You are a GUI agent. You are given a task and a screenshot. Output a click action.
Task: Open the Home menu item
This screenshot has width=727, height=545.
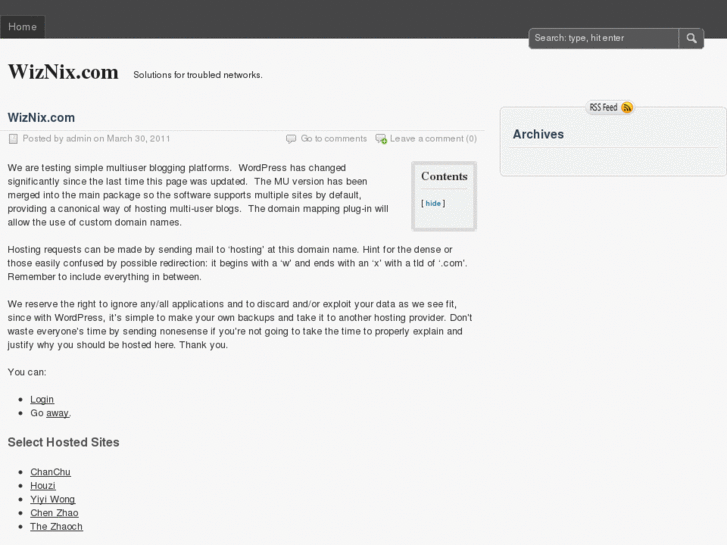tap(22, 27)
